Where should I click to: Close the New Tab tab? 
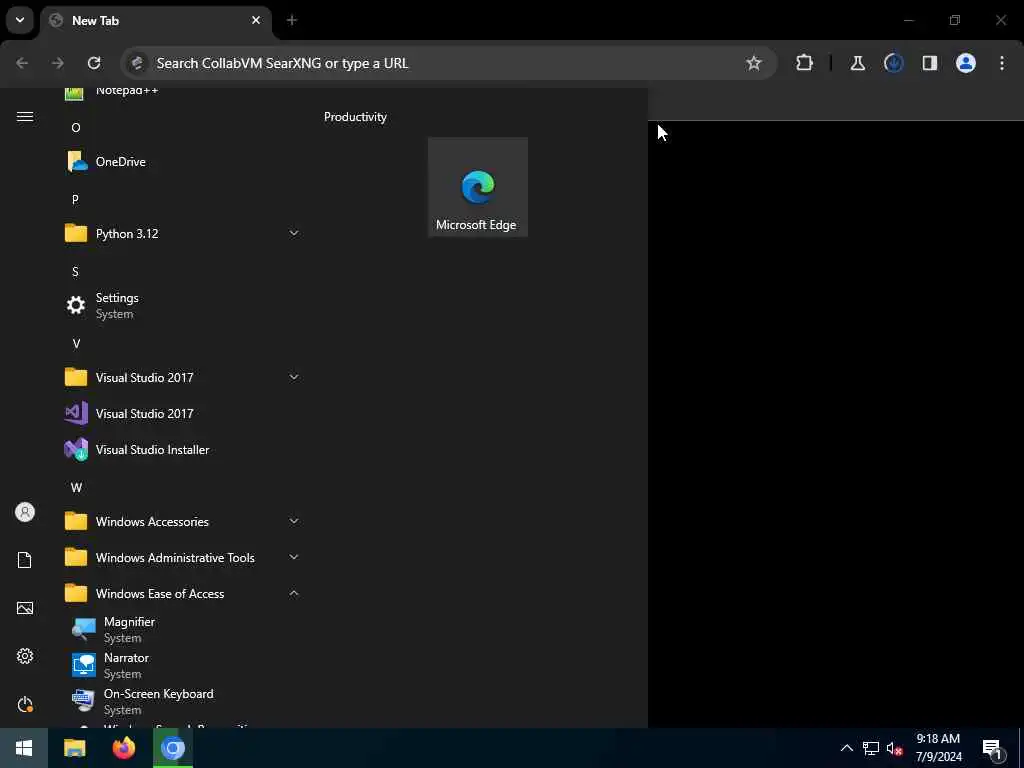(x=256, y=20)
